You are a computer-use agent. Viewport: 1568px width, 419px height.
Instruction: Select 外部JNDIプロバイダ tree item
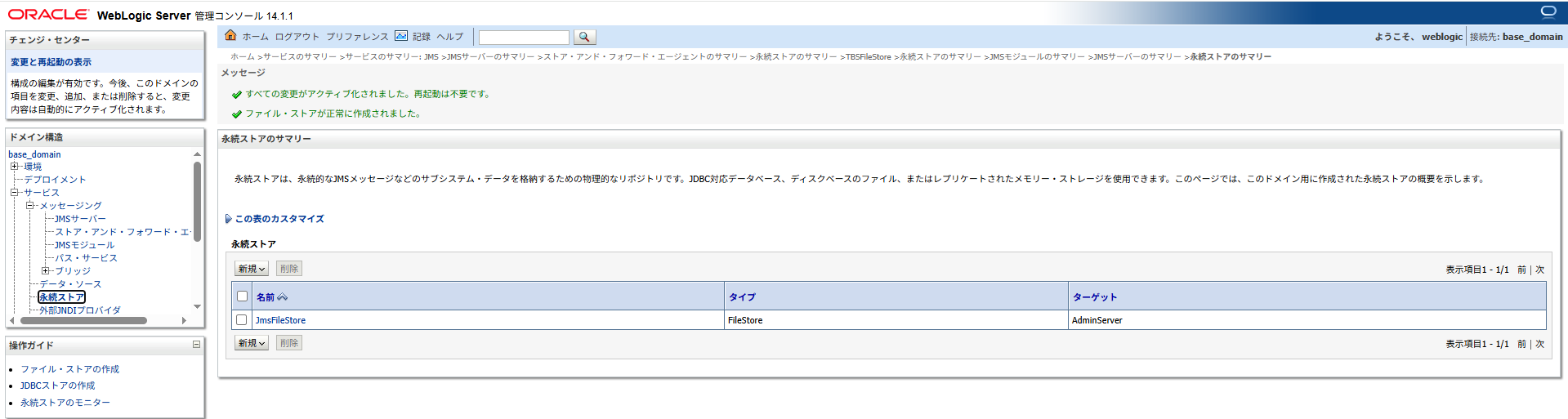point(80,310)
